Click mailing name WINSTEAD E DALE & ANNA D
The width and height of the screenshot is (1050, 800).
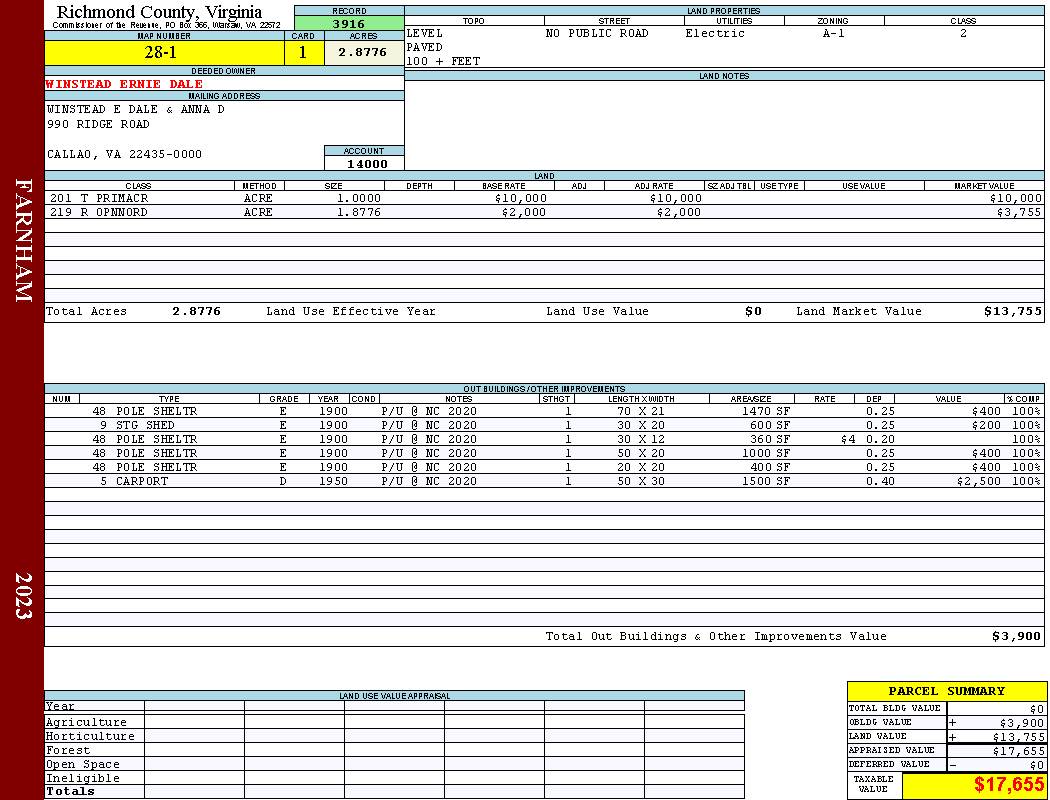[135, 109]
